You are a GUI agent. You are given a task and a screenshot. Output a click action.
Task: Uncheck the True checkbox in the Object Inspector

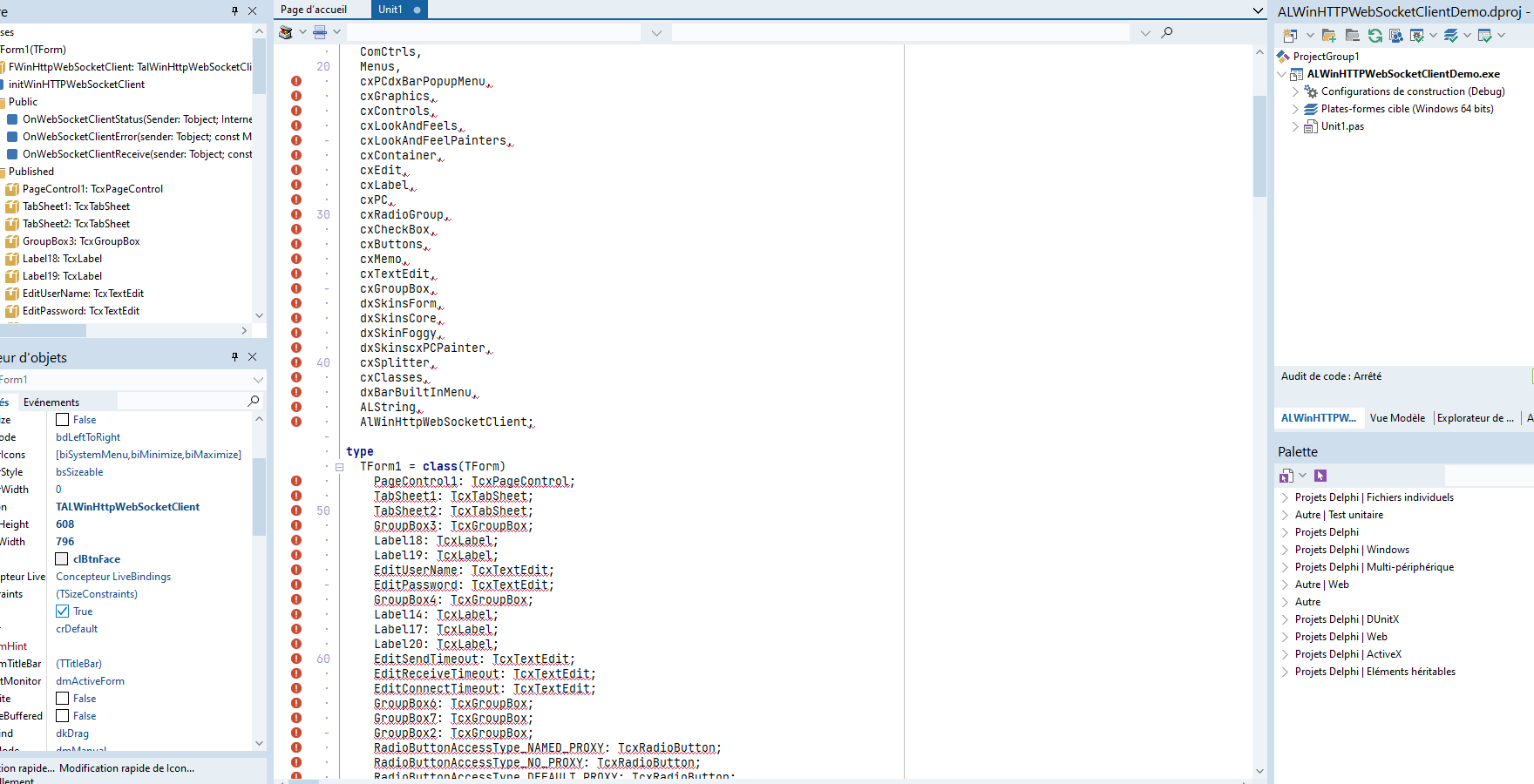63,611
